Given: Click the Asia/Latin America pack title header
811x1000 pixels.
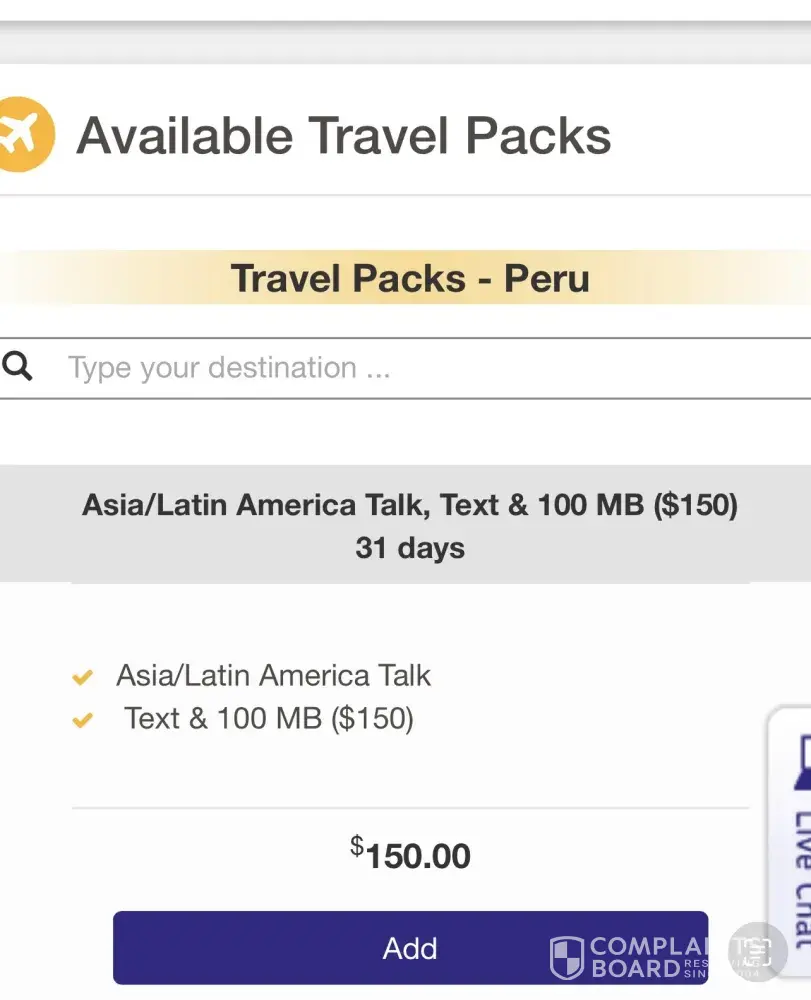Looking at the screenshot, I should coord(410,505).
